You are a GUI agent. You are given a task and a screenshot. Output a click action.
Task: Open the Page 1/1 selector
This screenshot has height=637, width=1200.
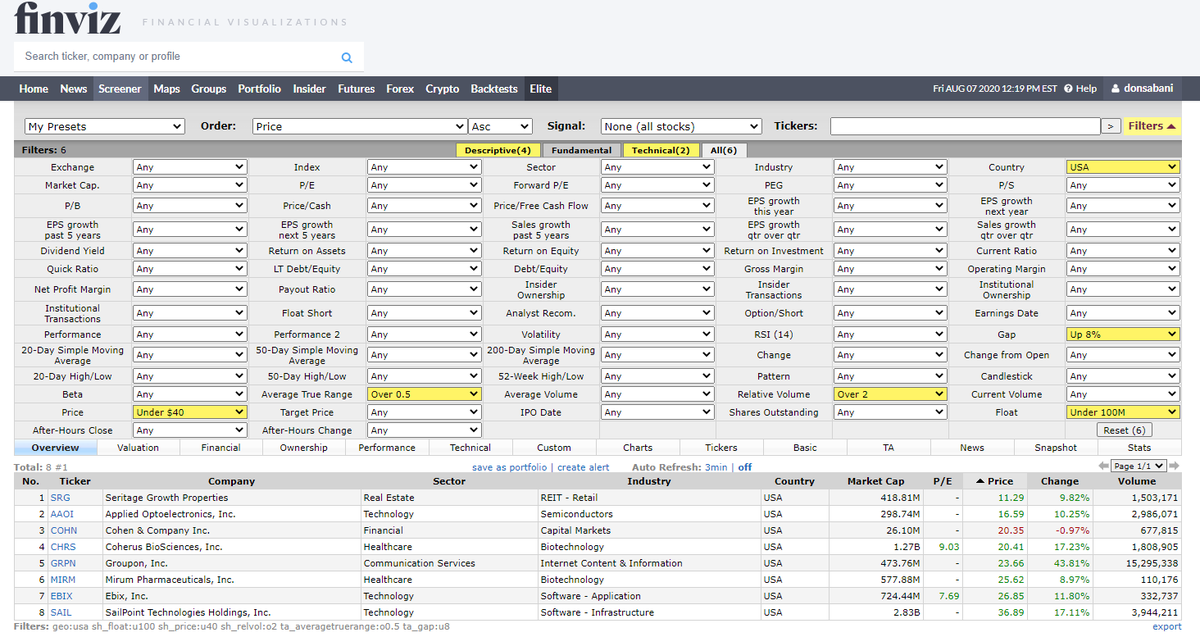point(1140,466)
